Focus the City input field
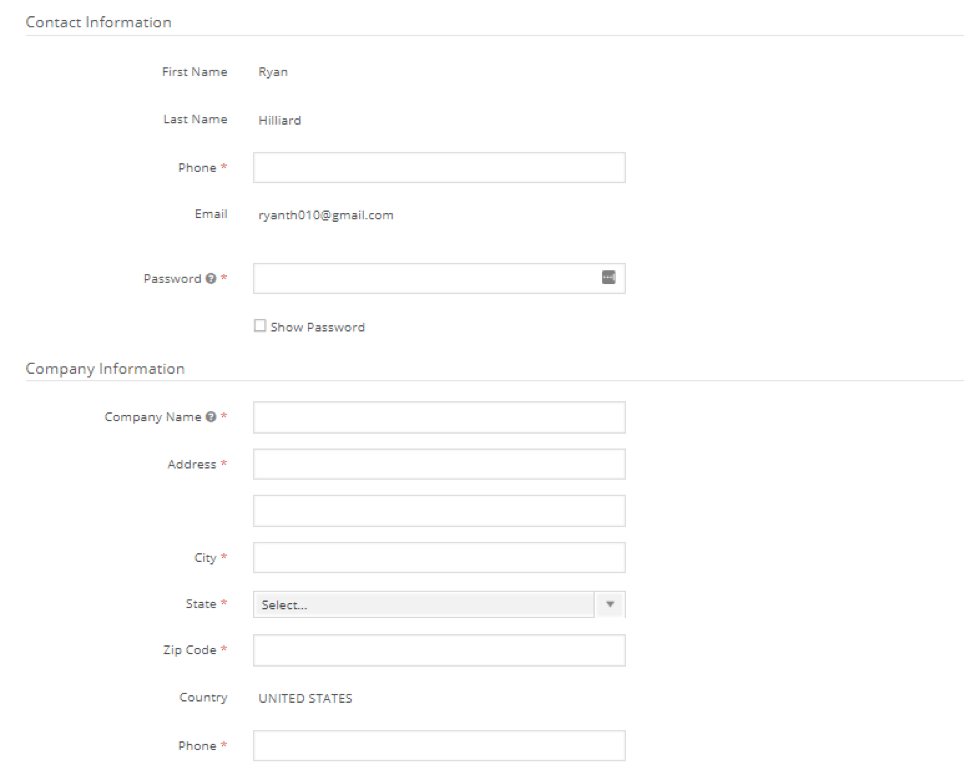The image size is (975, 775). click(x=439, y=558)
